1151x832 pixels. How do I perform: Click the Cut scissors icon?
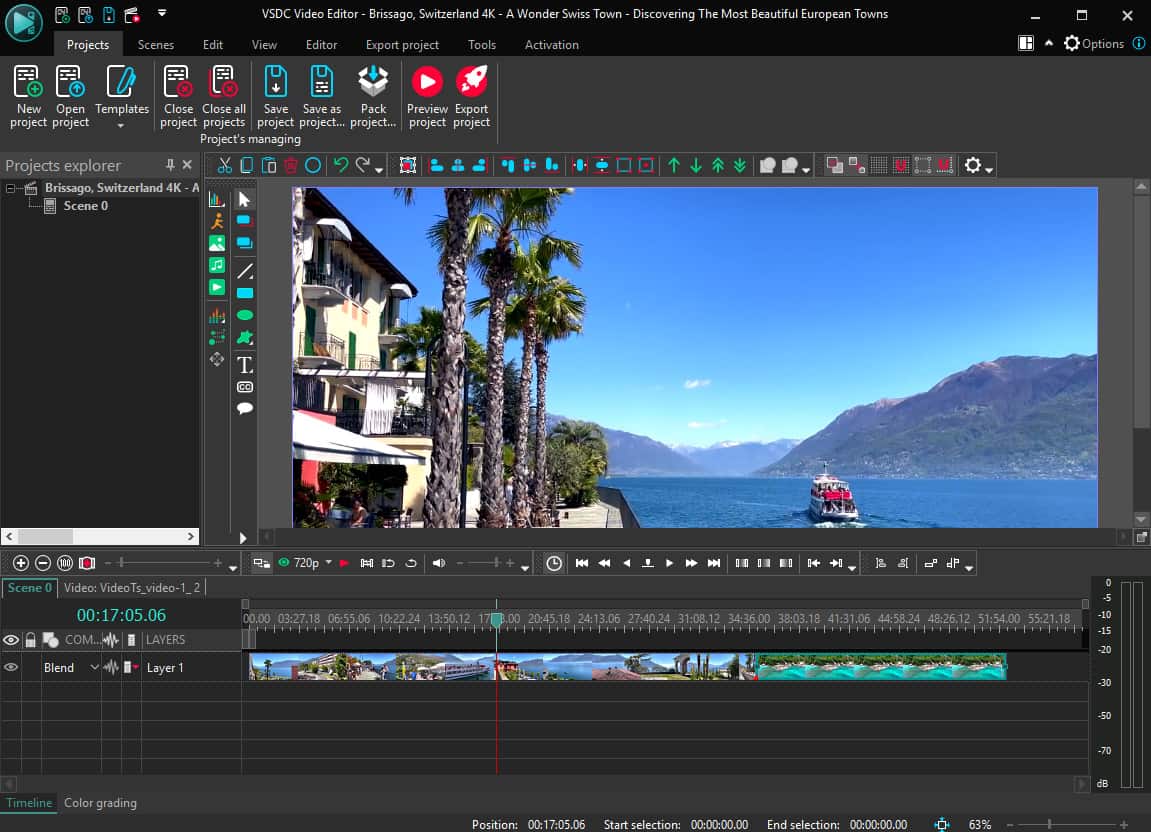(x=225, y=166)
